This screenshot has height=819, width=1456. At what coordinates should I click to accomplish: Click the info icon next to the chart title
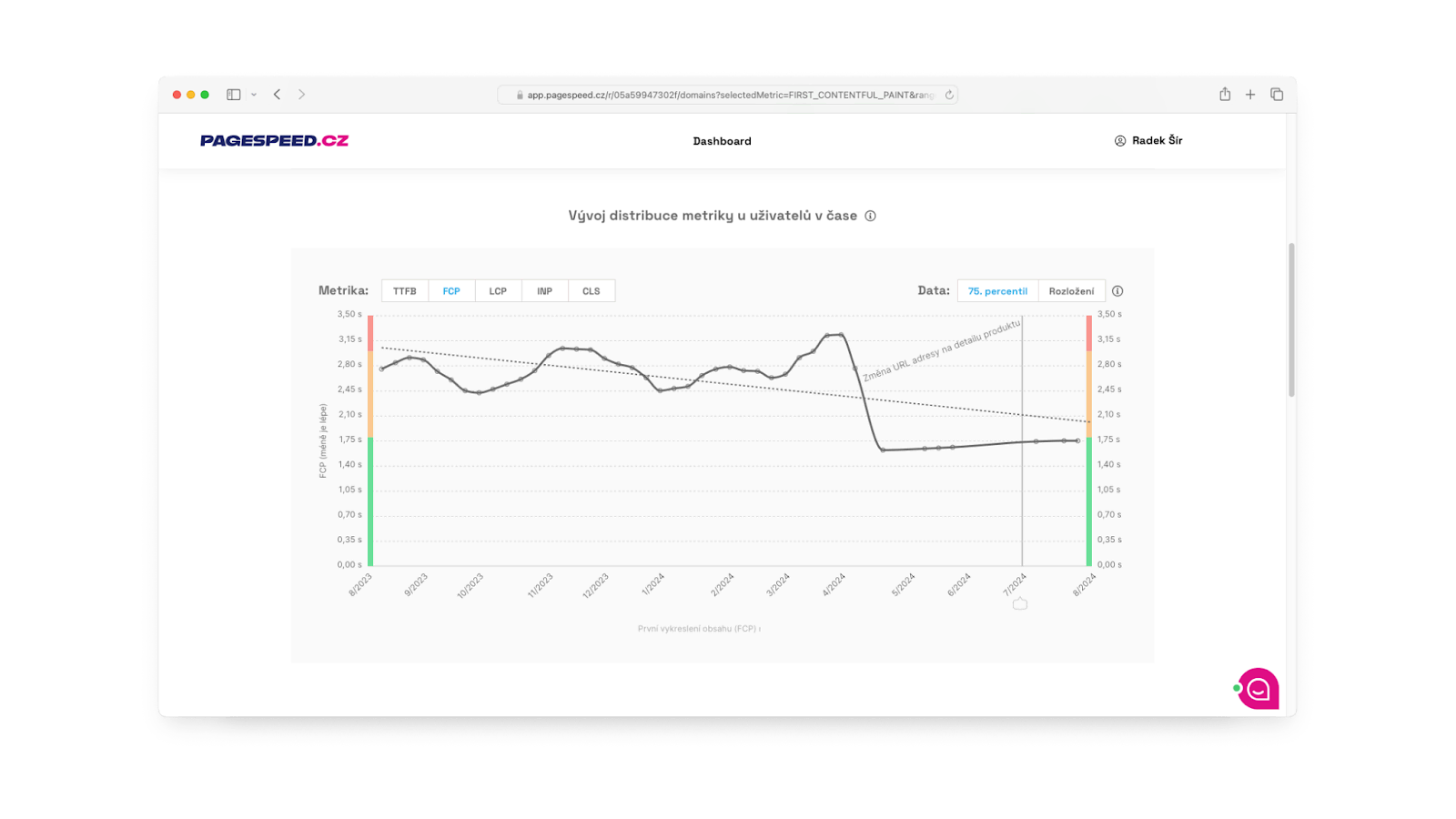pyautogui.click(x=871, y=216)
